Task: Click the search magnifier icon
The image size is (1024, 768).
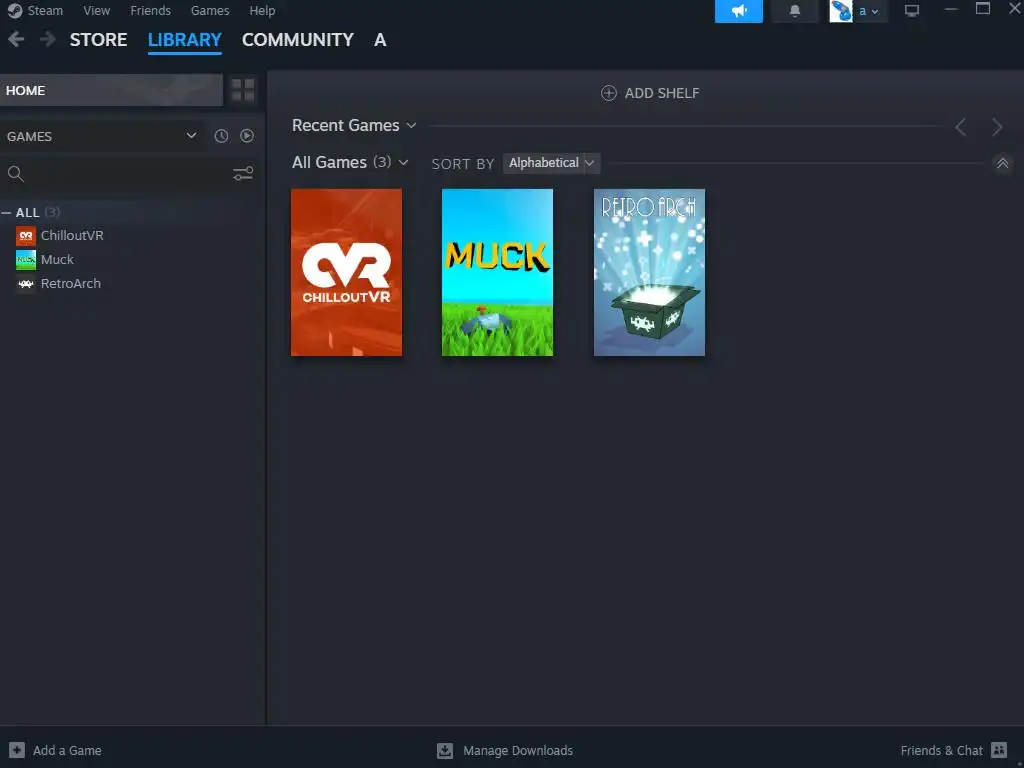Action: [16, 174]
